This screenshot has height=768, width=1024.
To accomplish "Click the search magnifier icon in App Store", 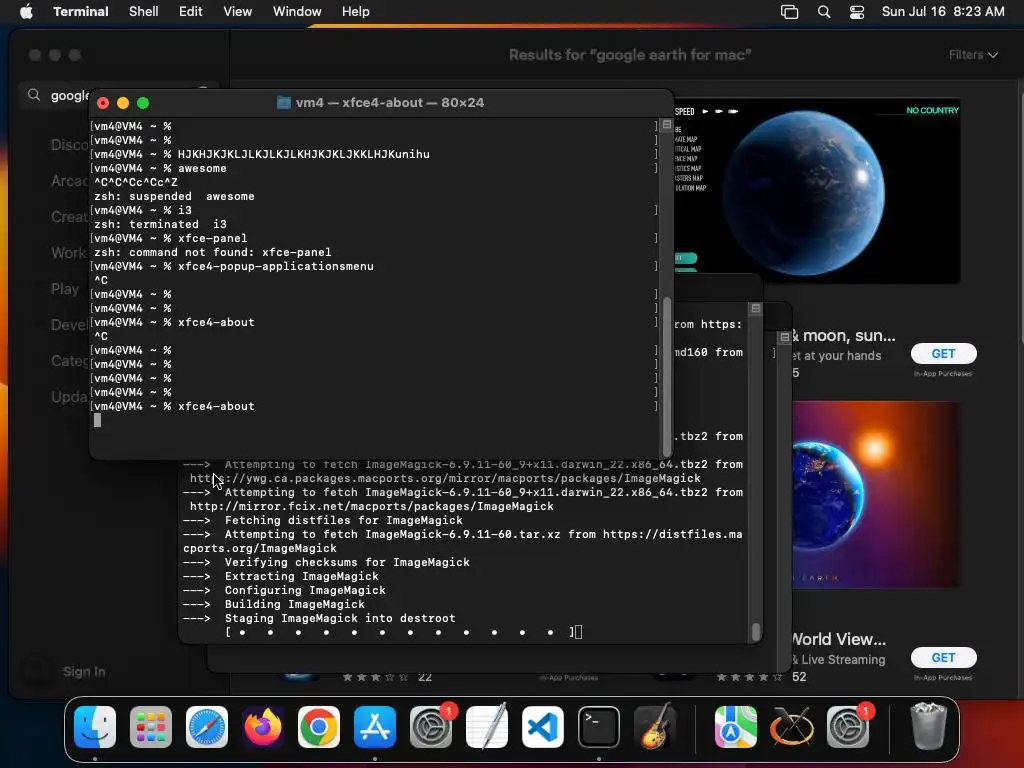I will point(34,95).
